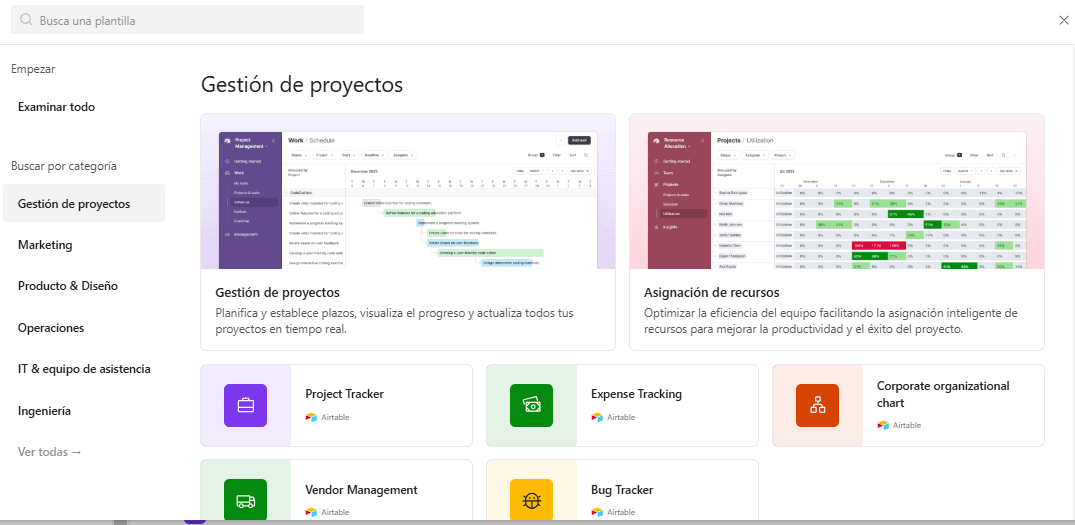
Task: Select IT & equipo de asistencia category
Action: [84, 369]
